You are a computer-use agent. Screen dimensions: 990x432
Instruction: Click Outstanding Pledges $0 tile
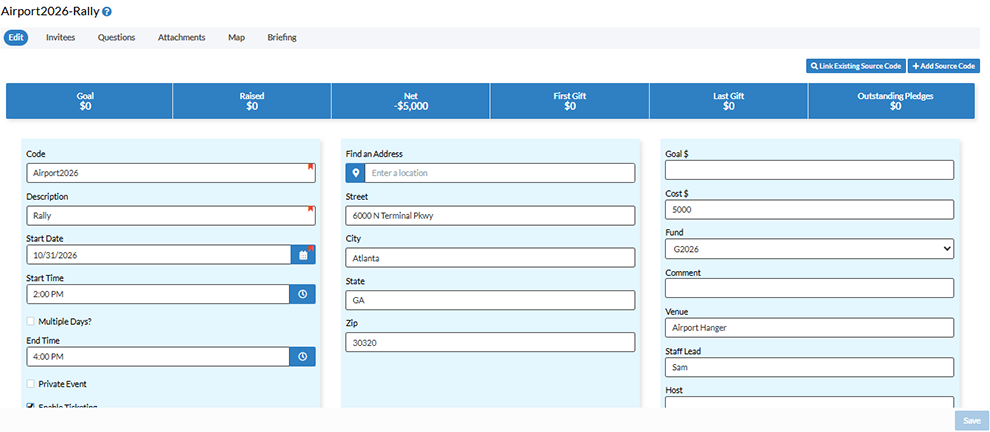pos(892,101)
